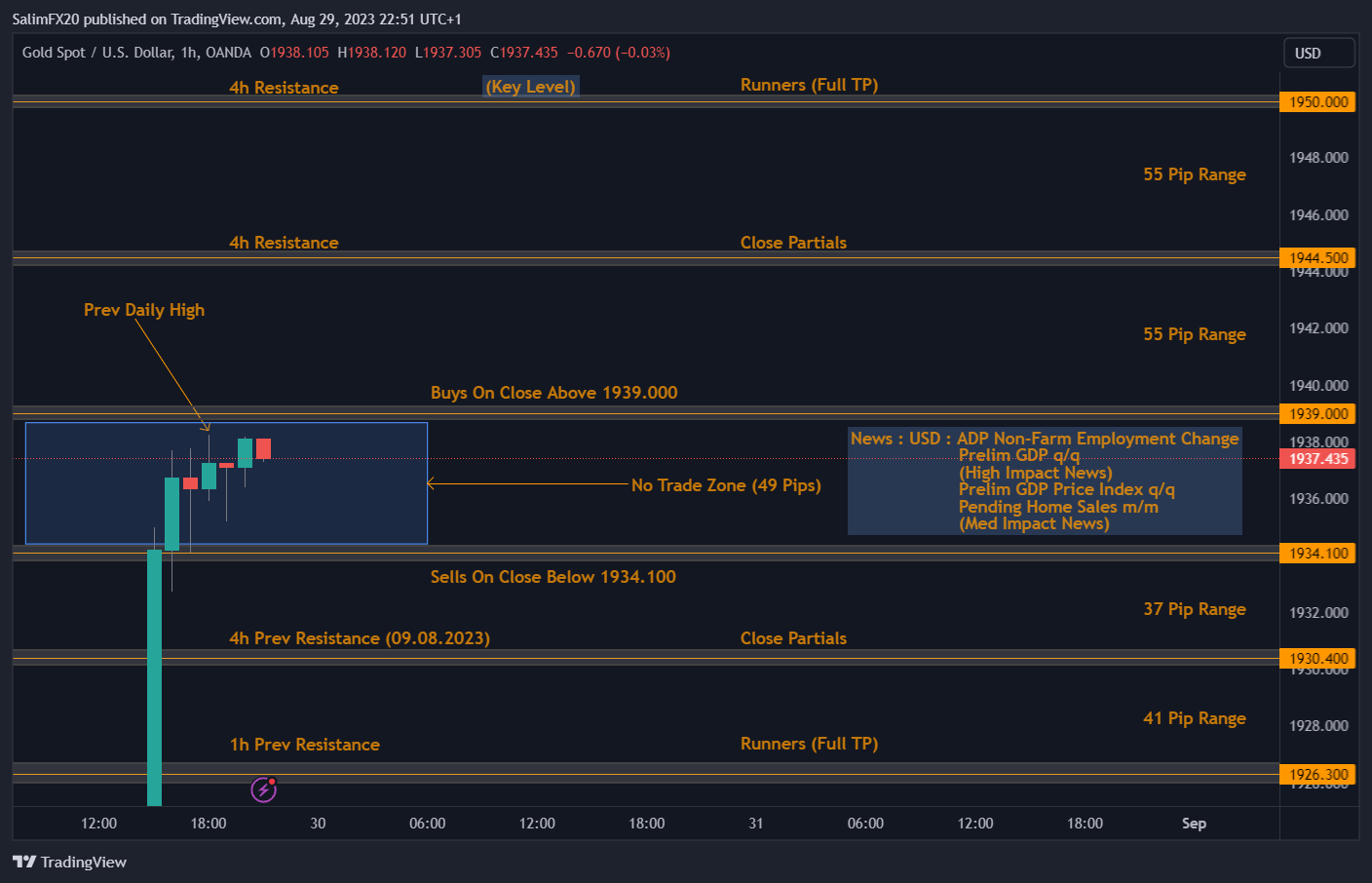Click the Gold Spot / U.S. Dollar symbol title
Image resolution: width=1372 pixels, height=883 pixels.
tap(136, 53)
